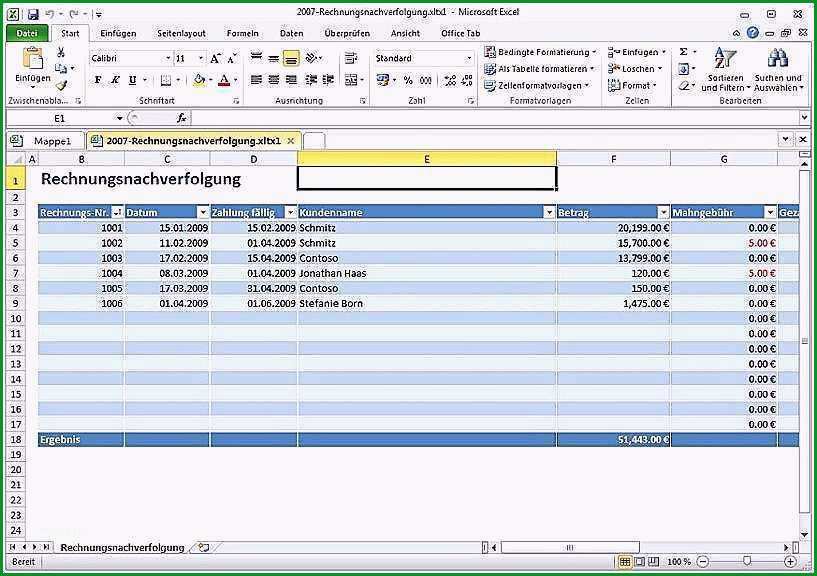Switch to the Einfügen ribbon tab
817x576 pixels.
118,33
